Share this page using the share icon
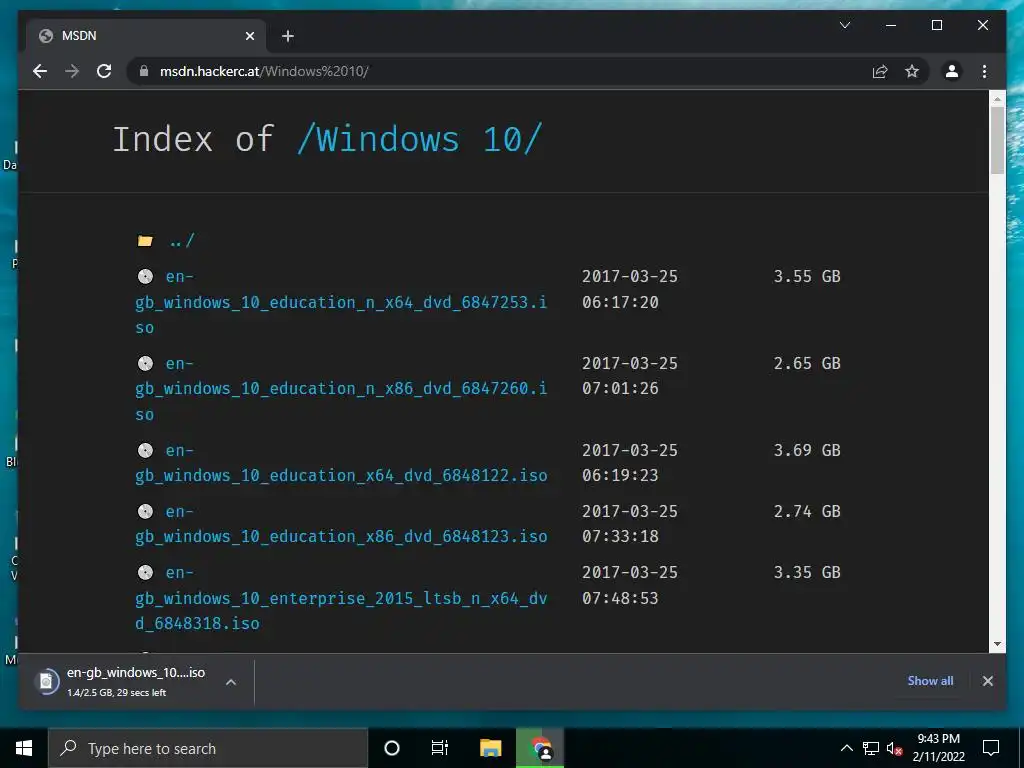 pyautogui.click(x=880, y=71)
